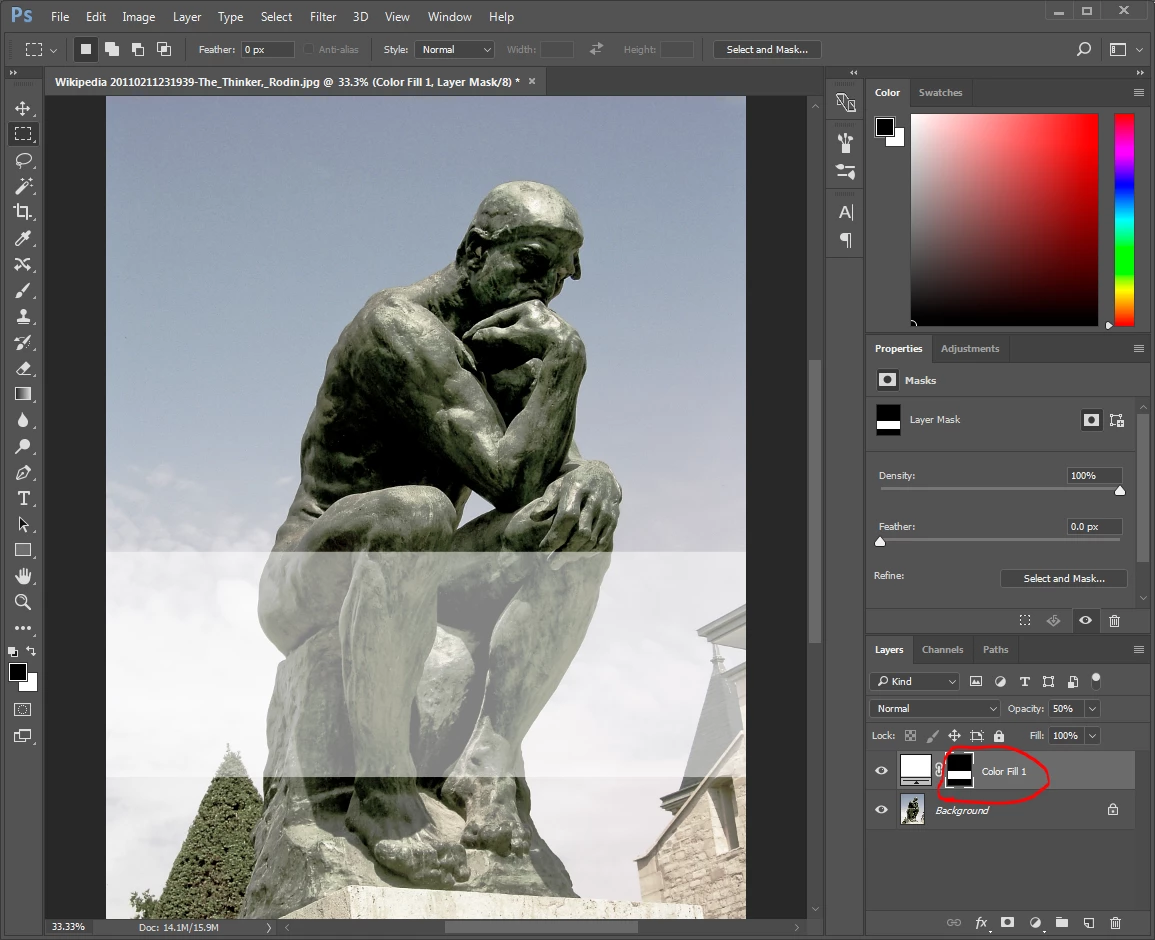
Task: Select the Eraser tool
Action: 23,368
